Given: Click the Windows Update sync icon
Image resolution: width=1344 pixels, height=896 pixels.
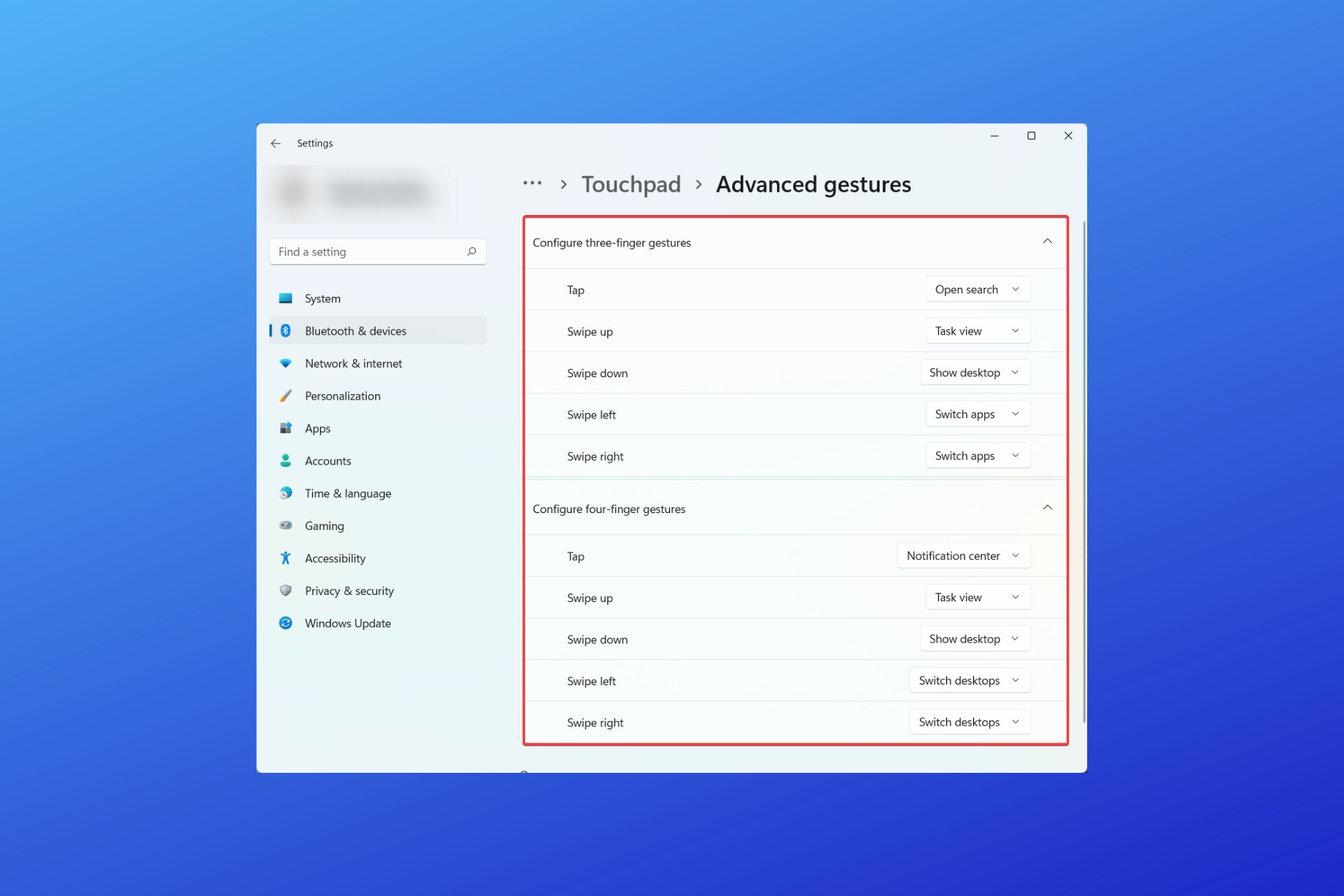Looking at the screenshot, I should point(286,623).
